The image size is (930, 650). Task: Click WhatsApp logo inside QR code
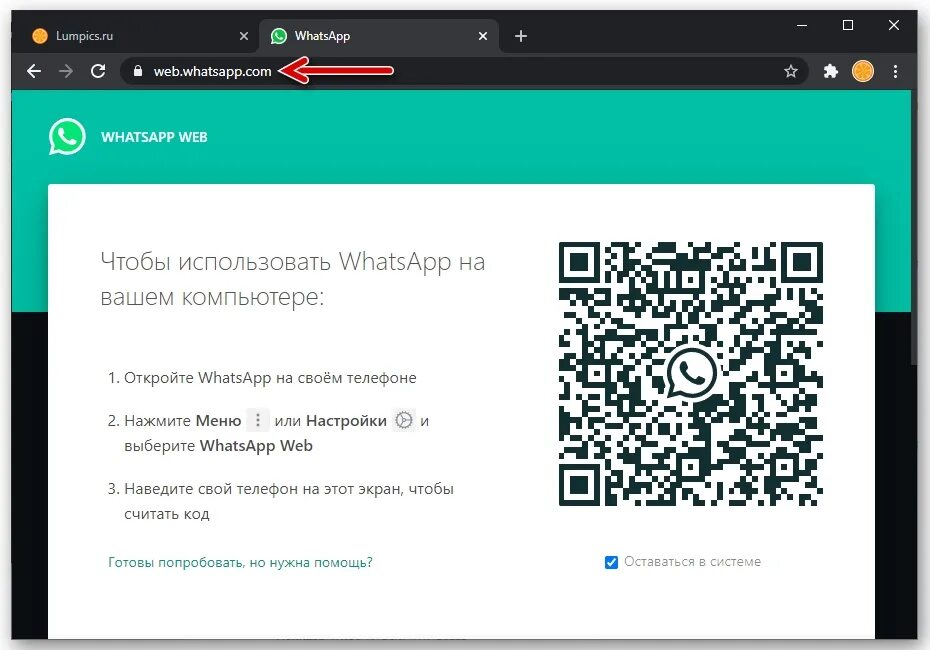point(691,374)
